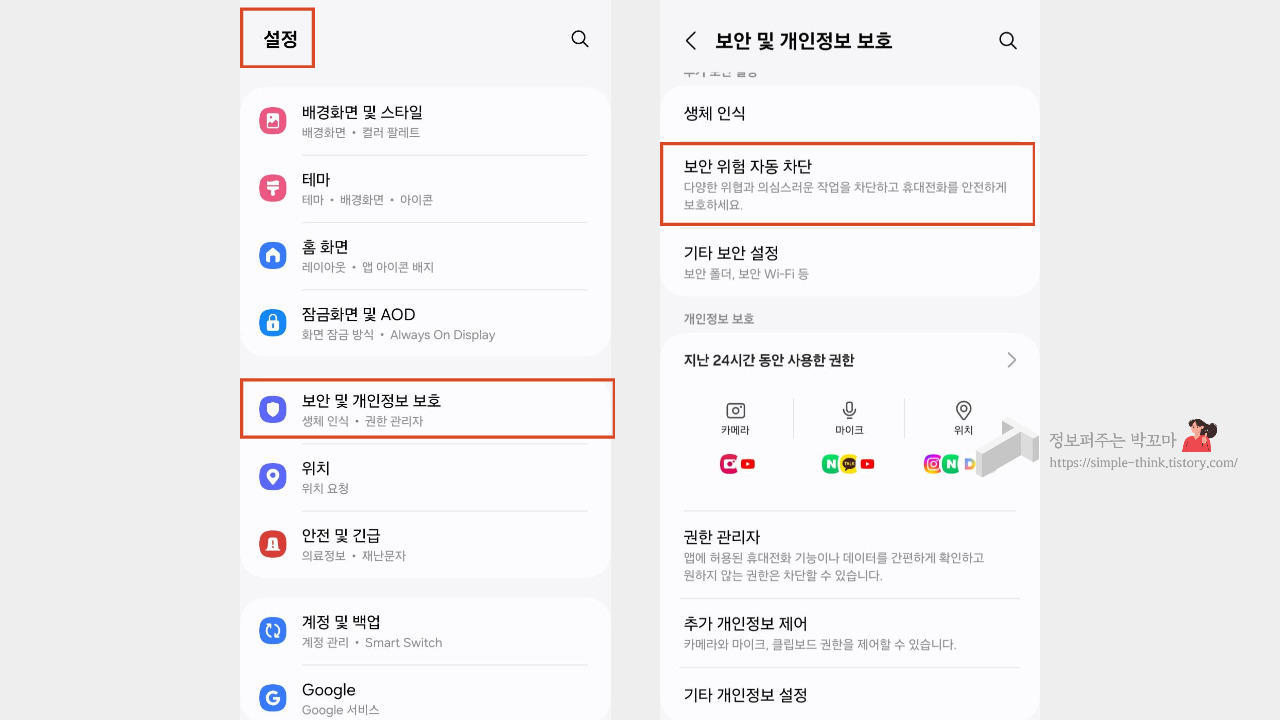This screenshot has height=720, width=1280.
Task: Expand 지난 24시간 동안 사용한 권한 chevron
Action: (x=1011, y=360)
